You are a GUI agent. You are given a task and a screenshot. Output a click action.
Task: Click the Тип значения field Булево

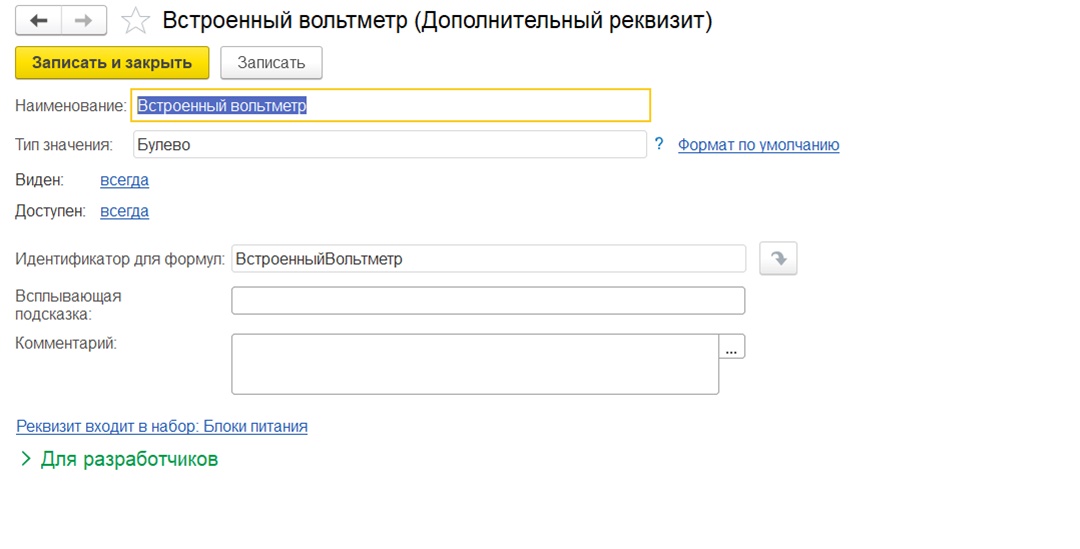390,145
